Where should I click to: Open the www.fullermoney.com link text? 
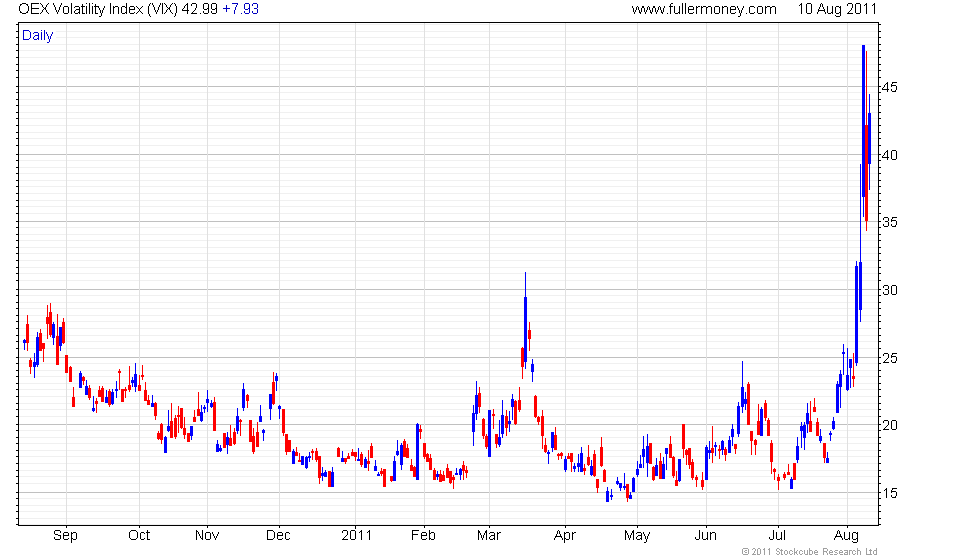[704, 9]
